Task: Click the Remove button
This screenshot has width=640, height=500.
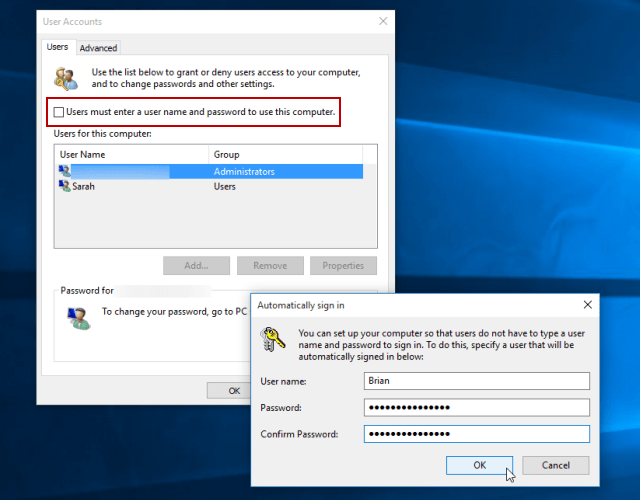Action: pos(270,266)
